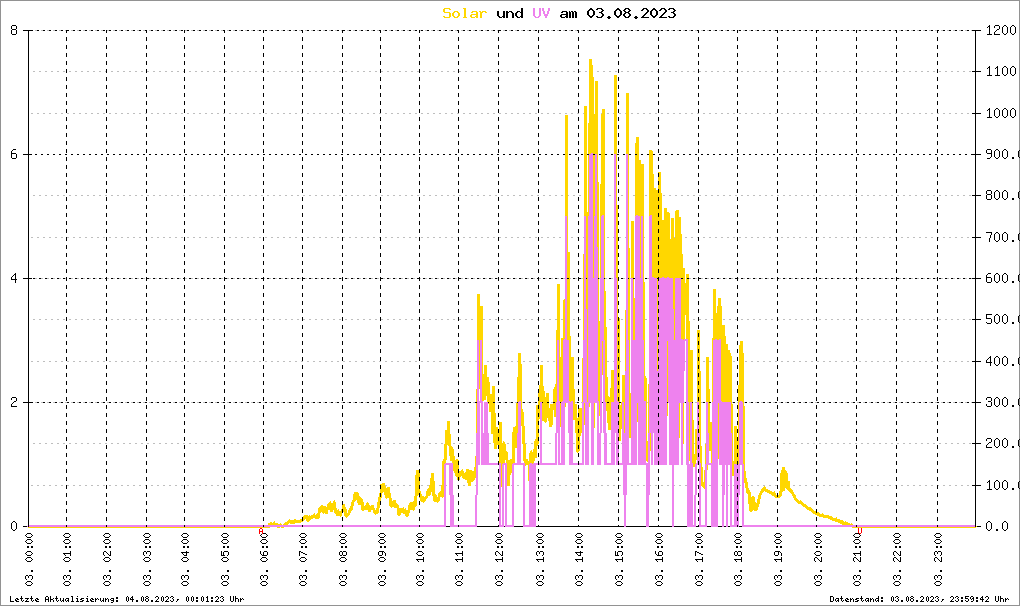Click the time axis label '03. 04:00'
The image size is (1020, 606).
(185, 559)
